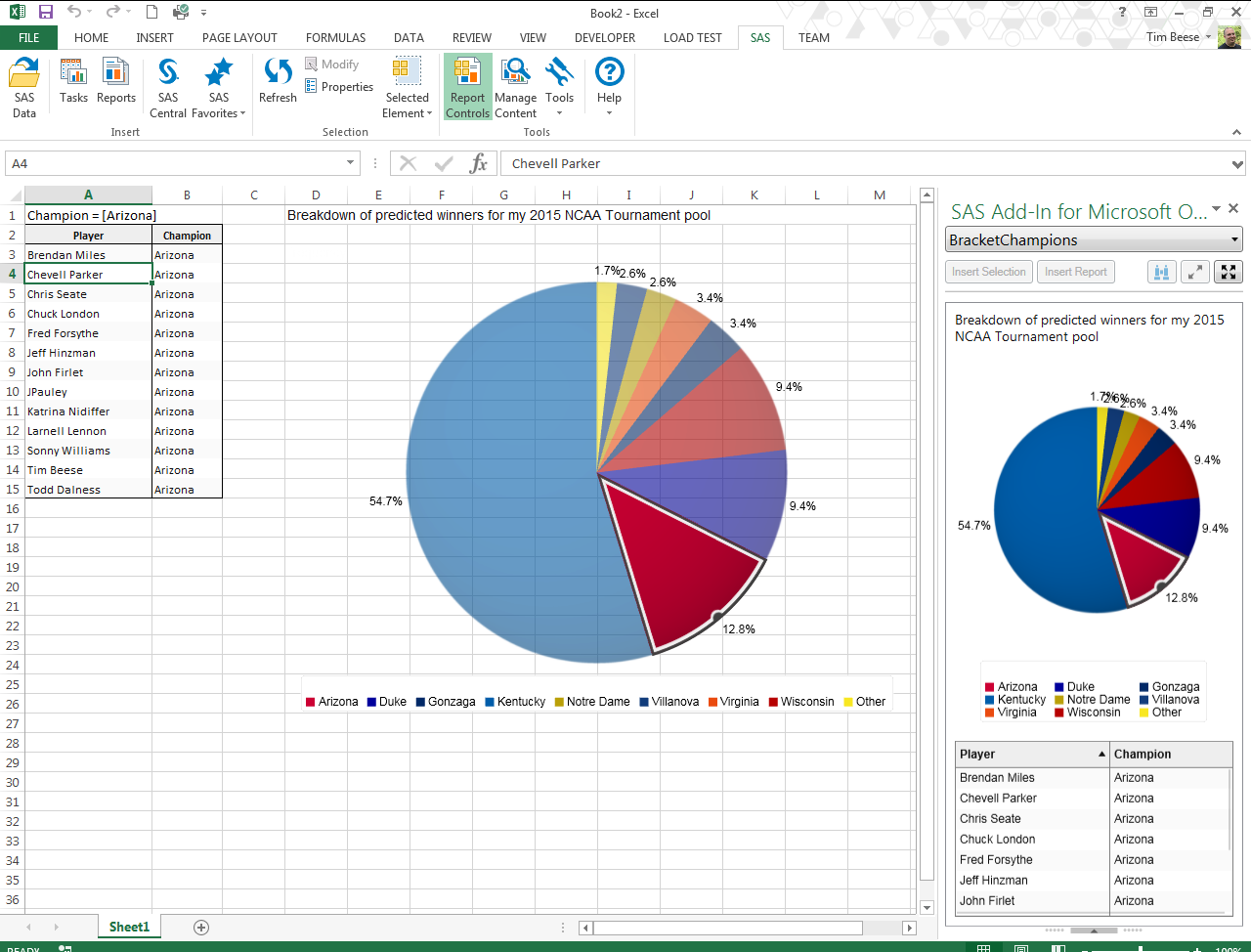1251x952 pixels.
Task: Open SAS Help question mark icon
Action: tap(609, 71)
